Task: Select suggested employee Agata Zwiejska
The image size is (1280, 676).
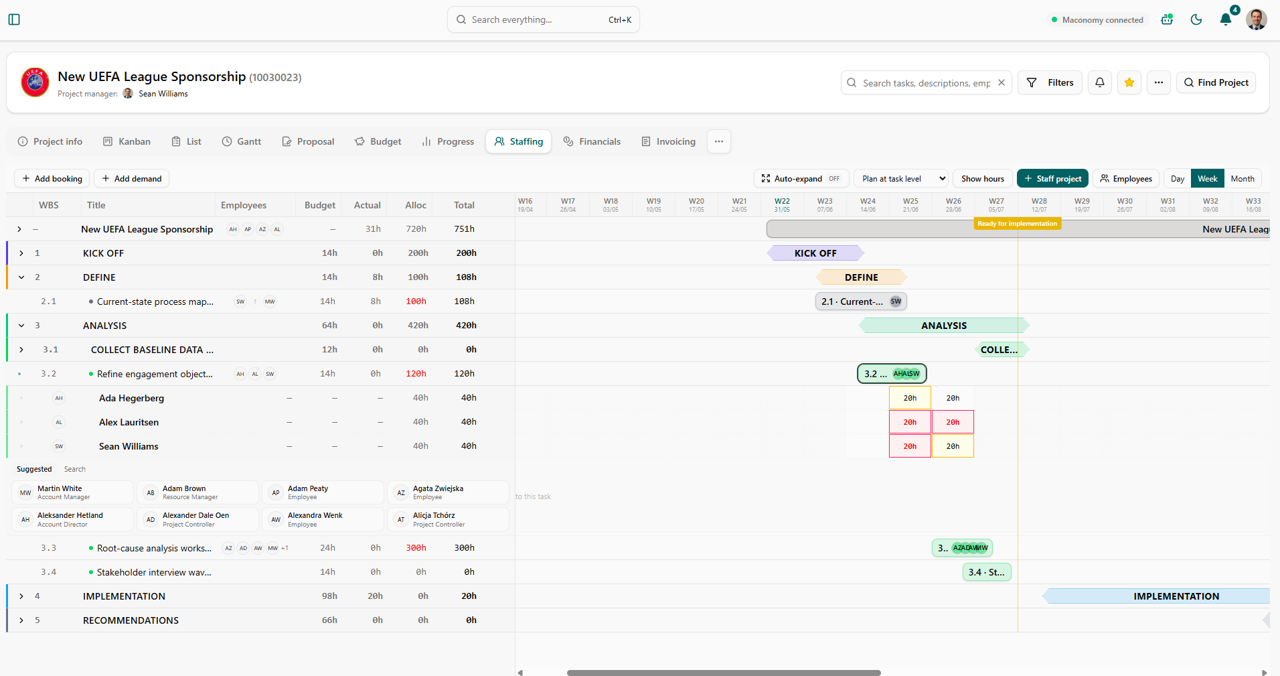Action: coord(448,493)
